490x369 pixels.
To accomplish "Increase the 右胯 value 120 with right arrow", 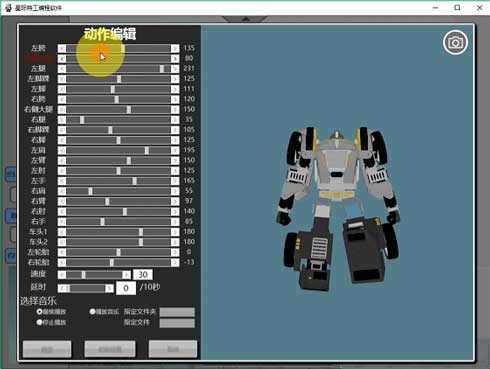I will tap(175, 99).
